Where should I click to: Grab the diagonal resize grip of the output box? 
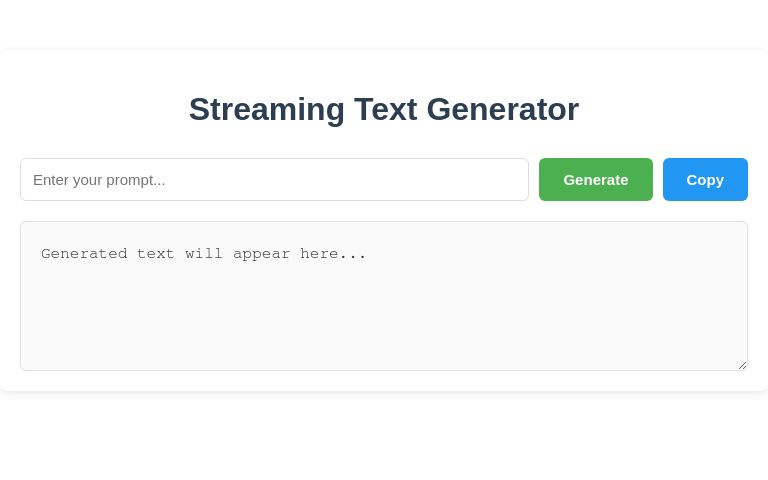(742, 365)
